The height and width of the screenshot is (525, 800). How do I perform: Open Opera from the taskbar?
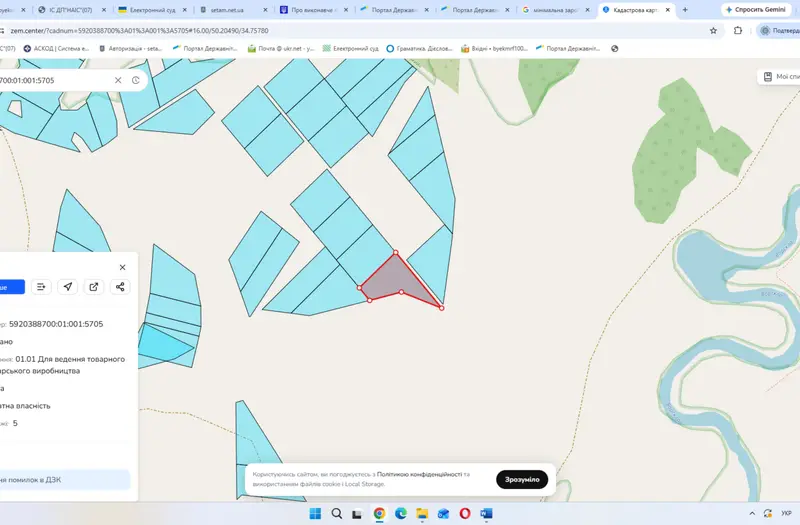[x=464, y=513]
